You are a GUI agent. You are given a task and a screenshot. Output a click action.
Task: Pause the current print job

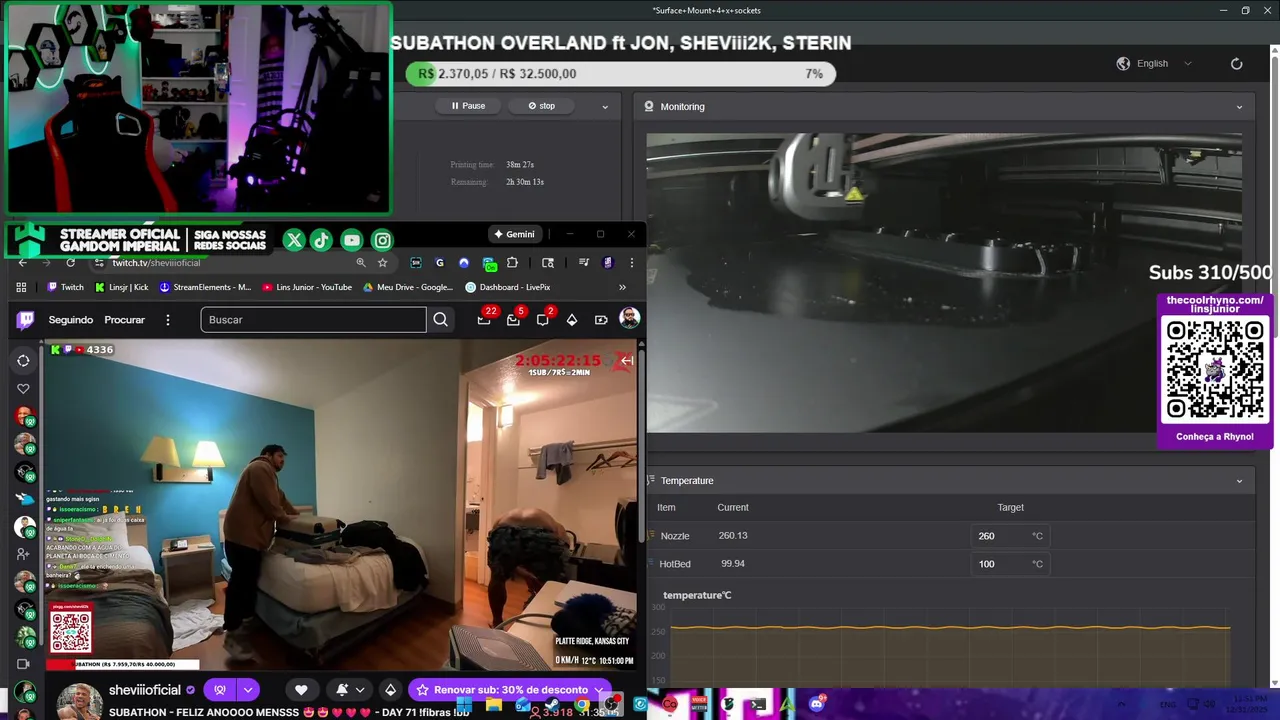(468, 106)
